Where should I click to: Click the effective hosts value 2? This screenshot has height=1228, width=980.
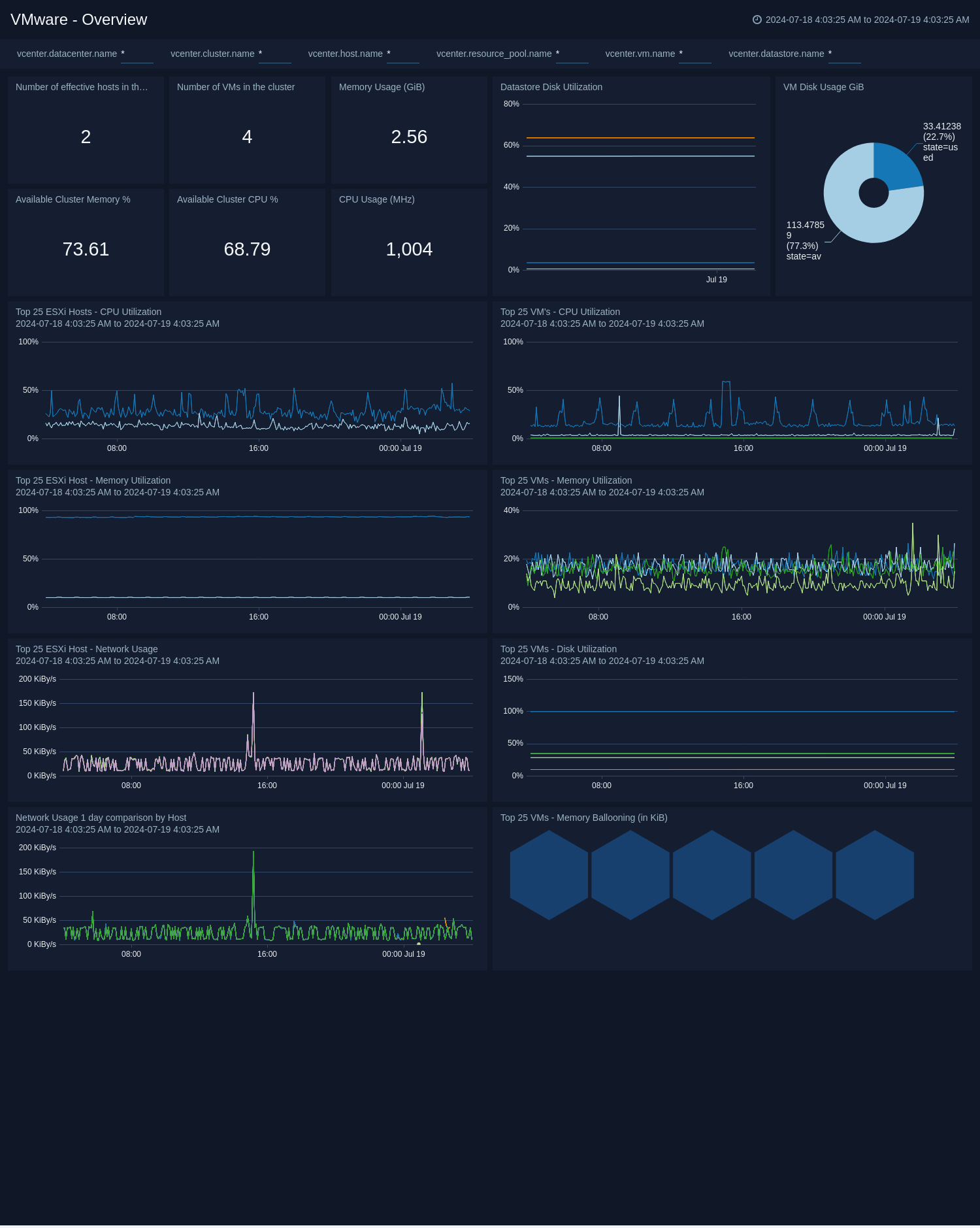click(86, 137)
